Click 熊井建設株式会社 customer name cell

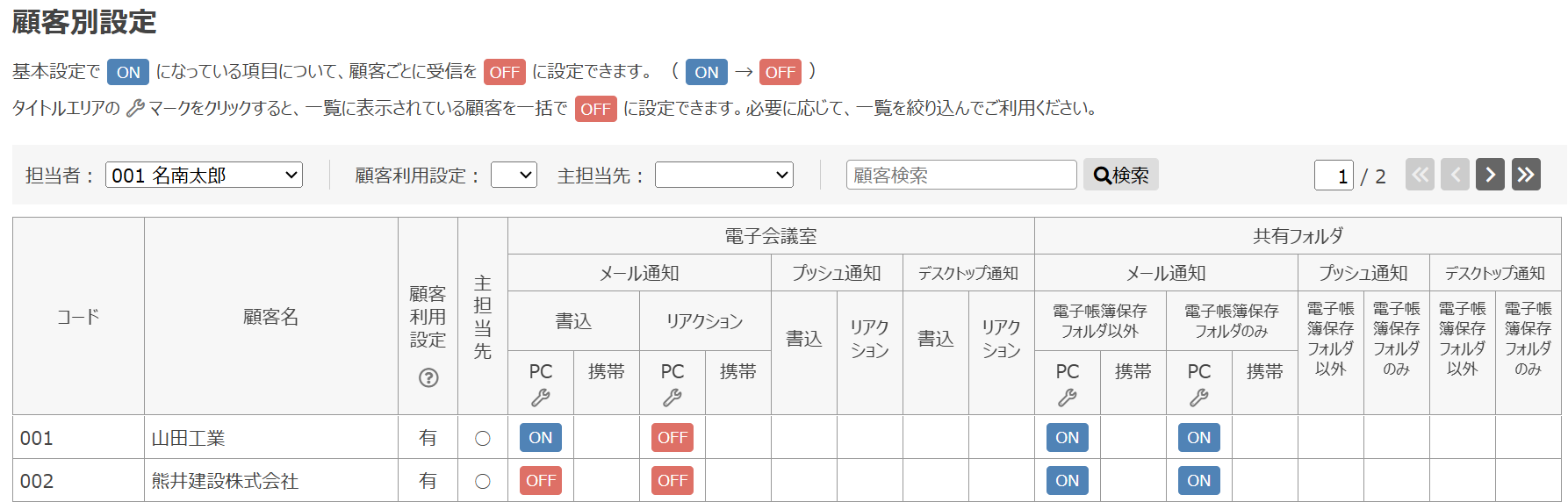click(271, 480)
